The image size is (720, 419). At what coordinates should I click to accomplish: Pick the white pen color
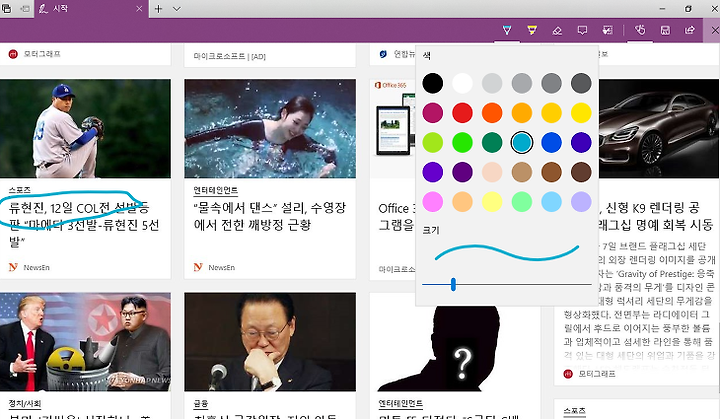462,83
